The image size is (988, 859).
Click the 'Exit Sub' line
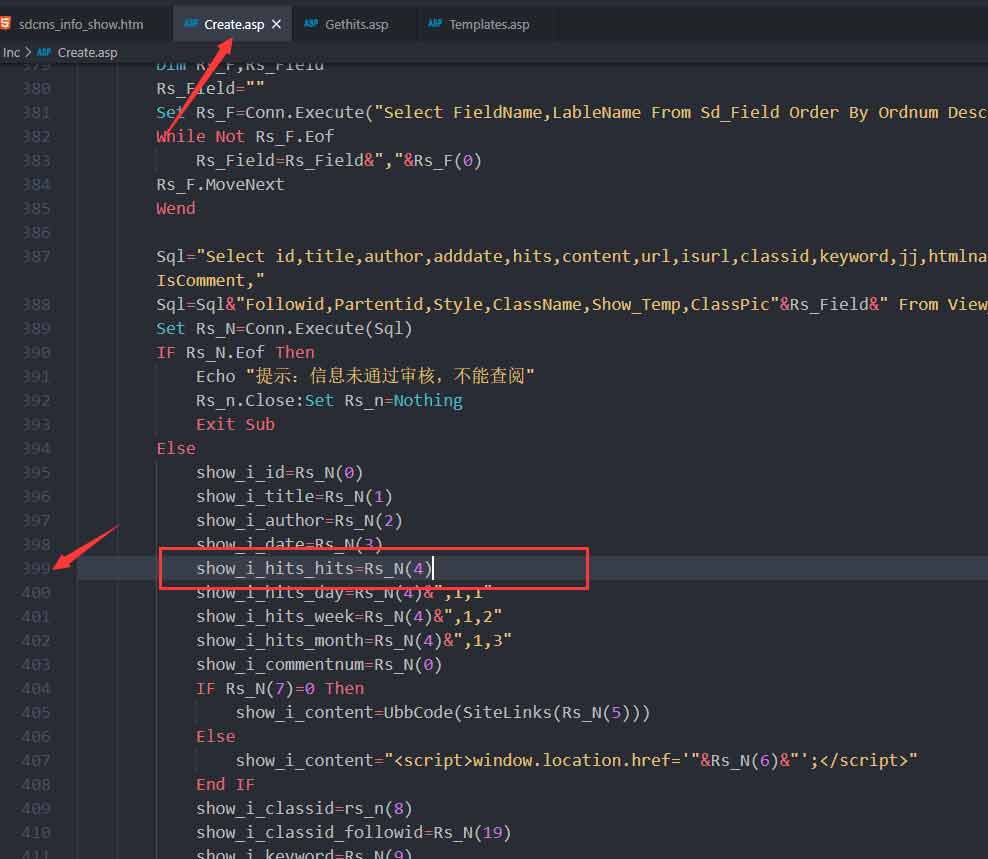point(235,425)
